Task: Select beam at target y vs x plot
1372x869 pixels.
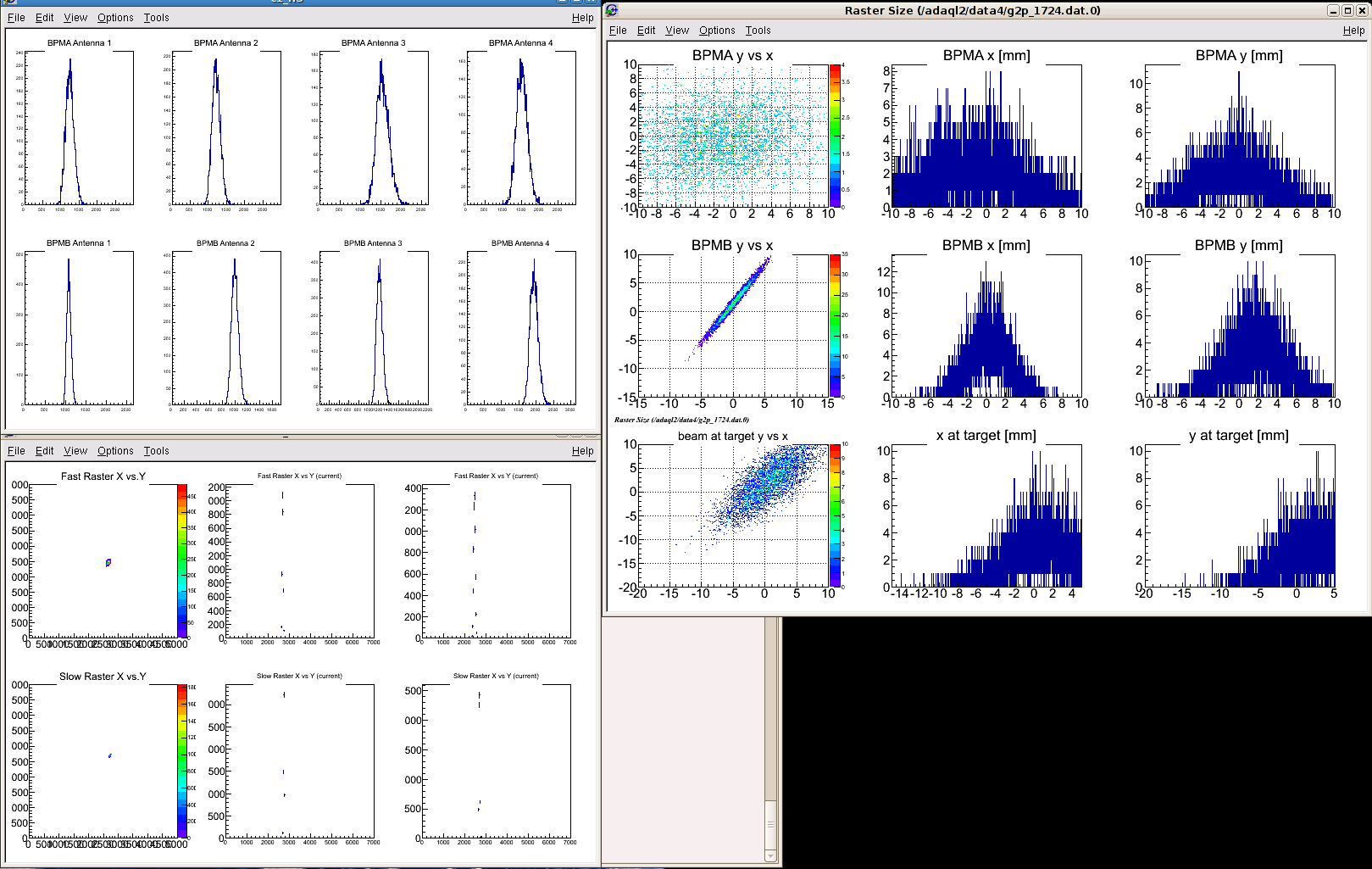Action: tap(733, 515)
